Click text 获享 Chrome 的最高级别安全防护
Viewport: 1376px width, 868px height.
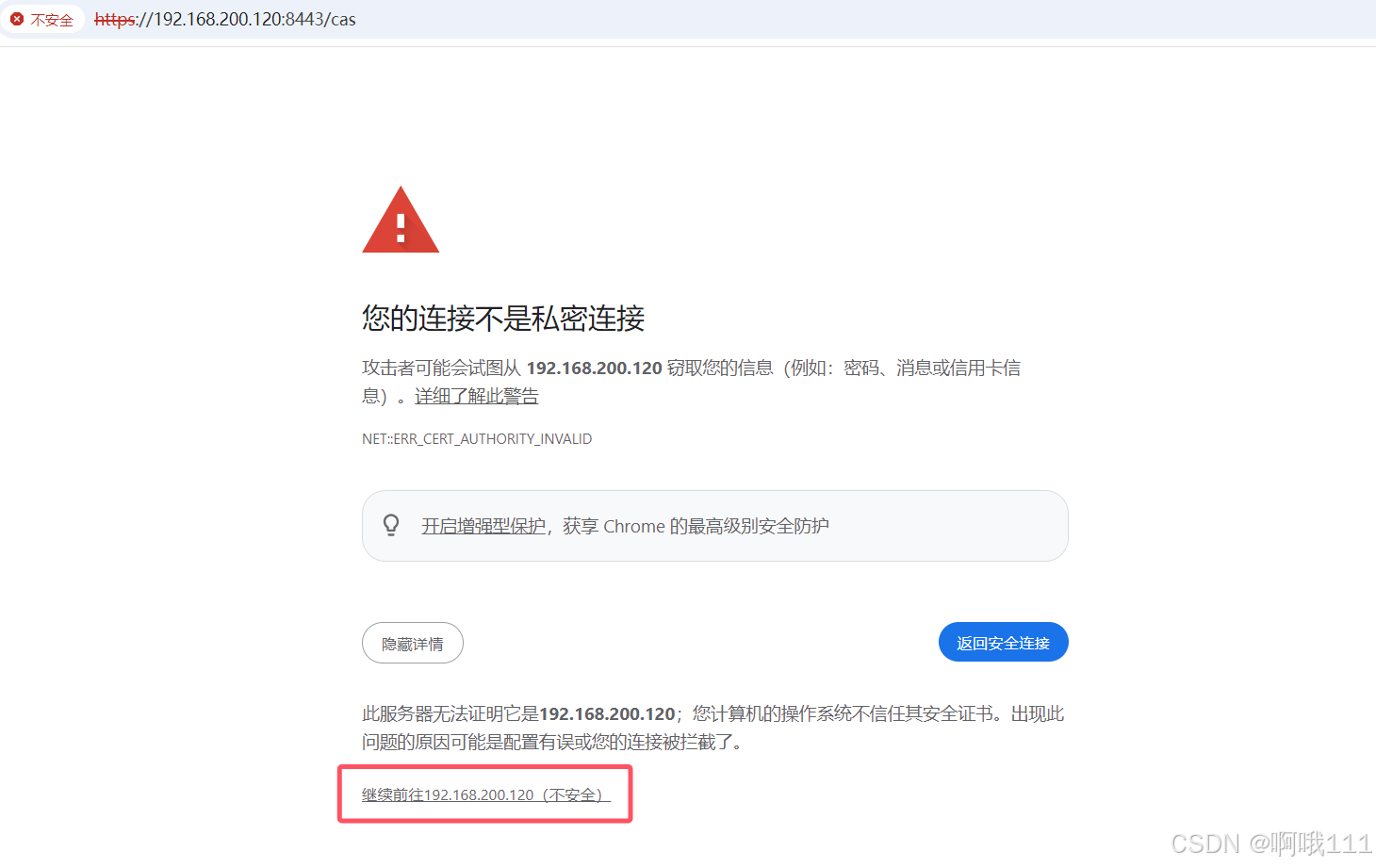696,526
